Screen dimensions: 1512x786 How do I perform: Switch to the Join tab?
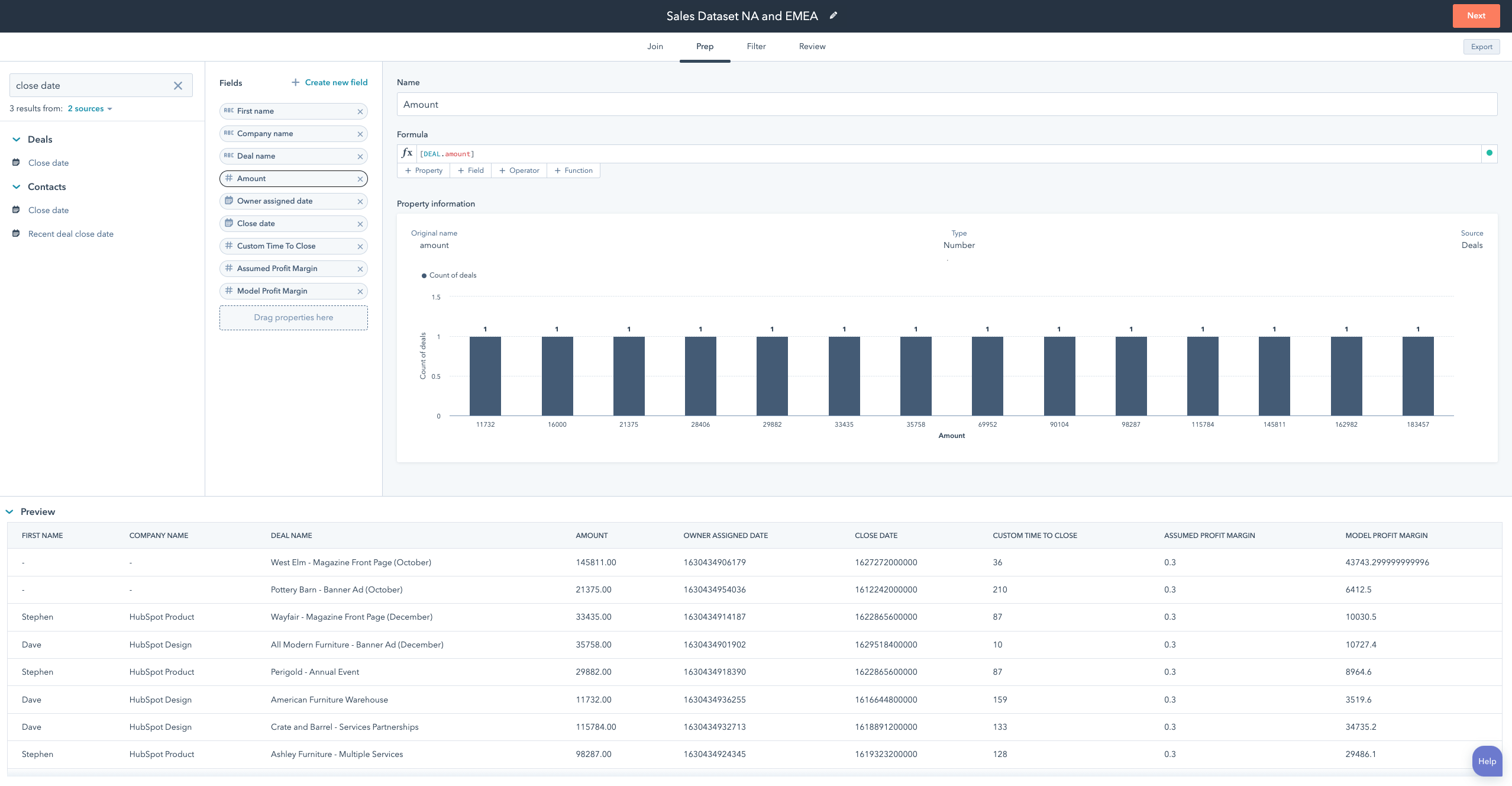(x=655, y=46)
